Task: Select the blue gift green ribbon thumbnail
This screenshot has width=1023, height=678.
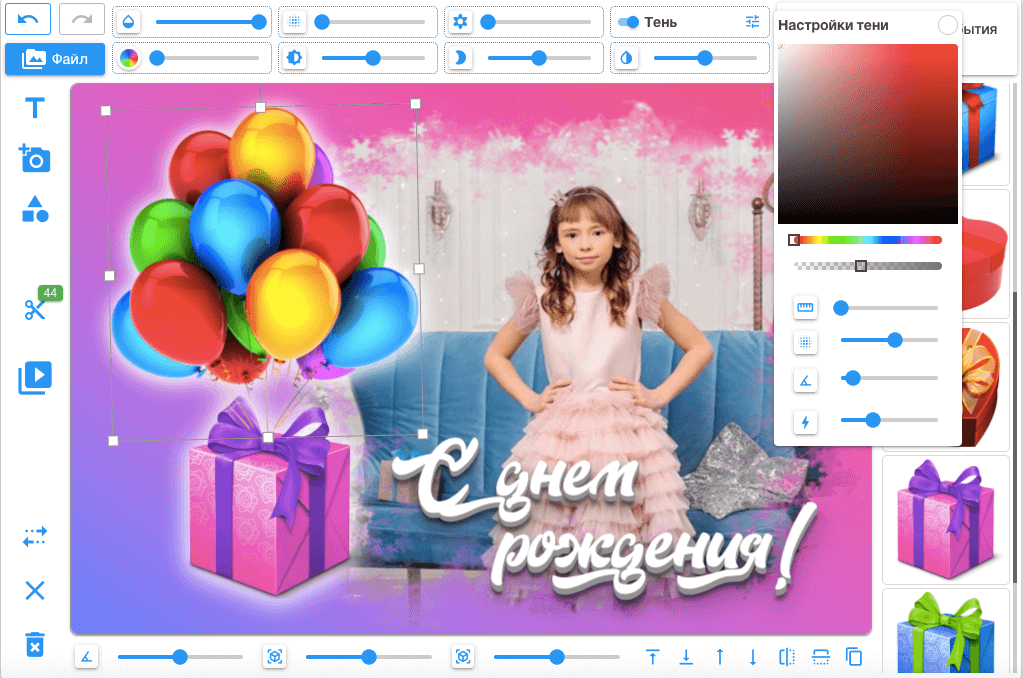Action: click(x=945, y=632)
